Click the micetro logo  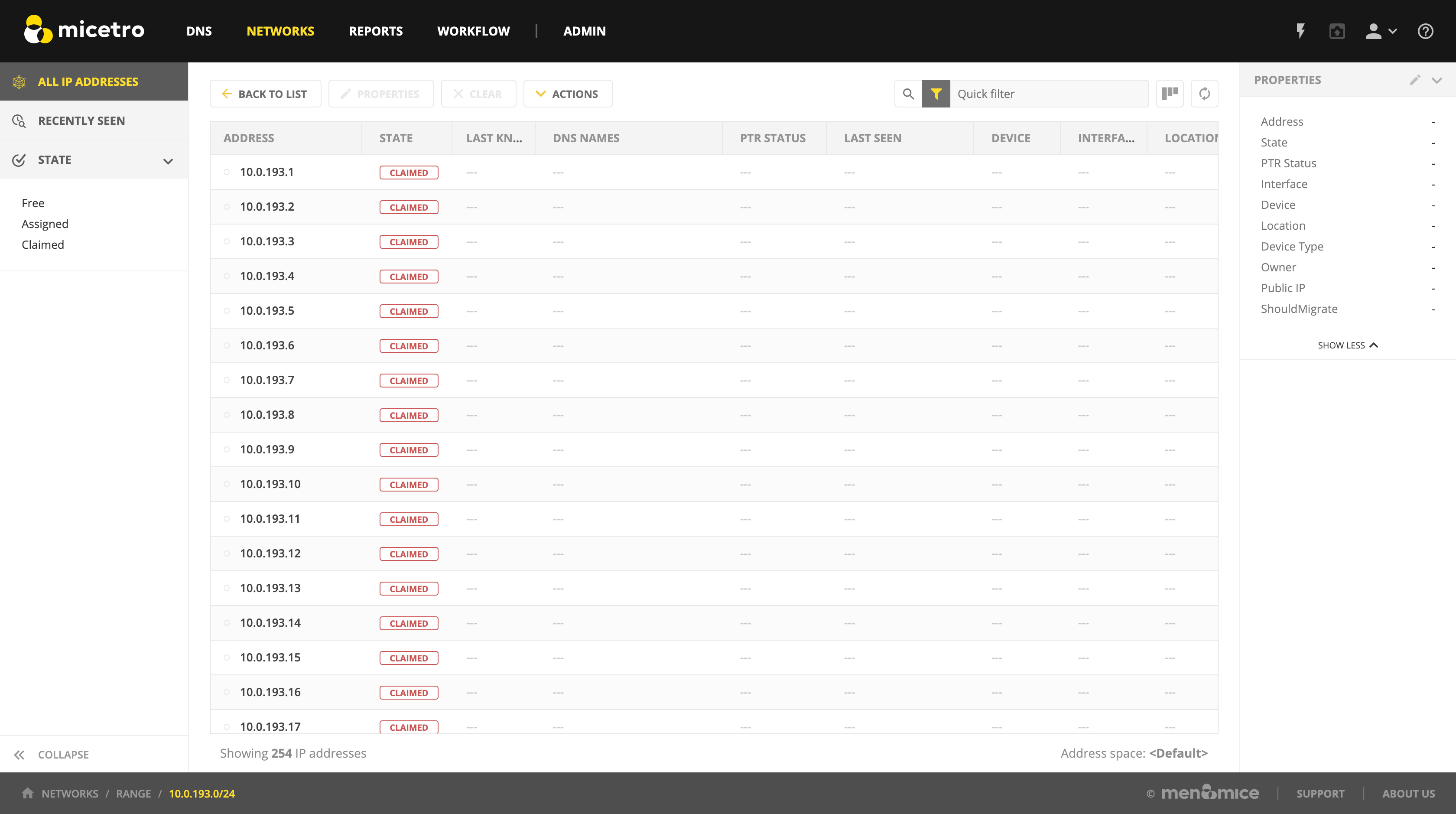coord(84,29)
